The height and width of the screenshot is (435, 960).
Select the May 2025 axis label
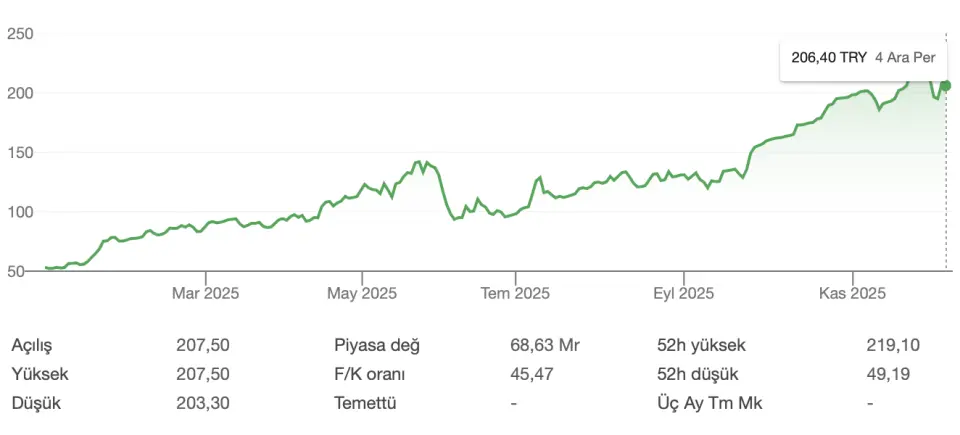pyautogui.click(x=362, y=293)
